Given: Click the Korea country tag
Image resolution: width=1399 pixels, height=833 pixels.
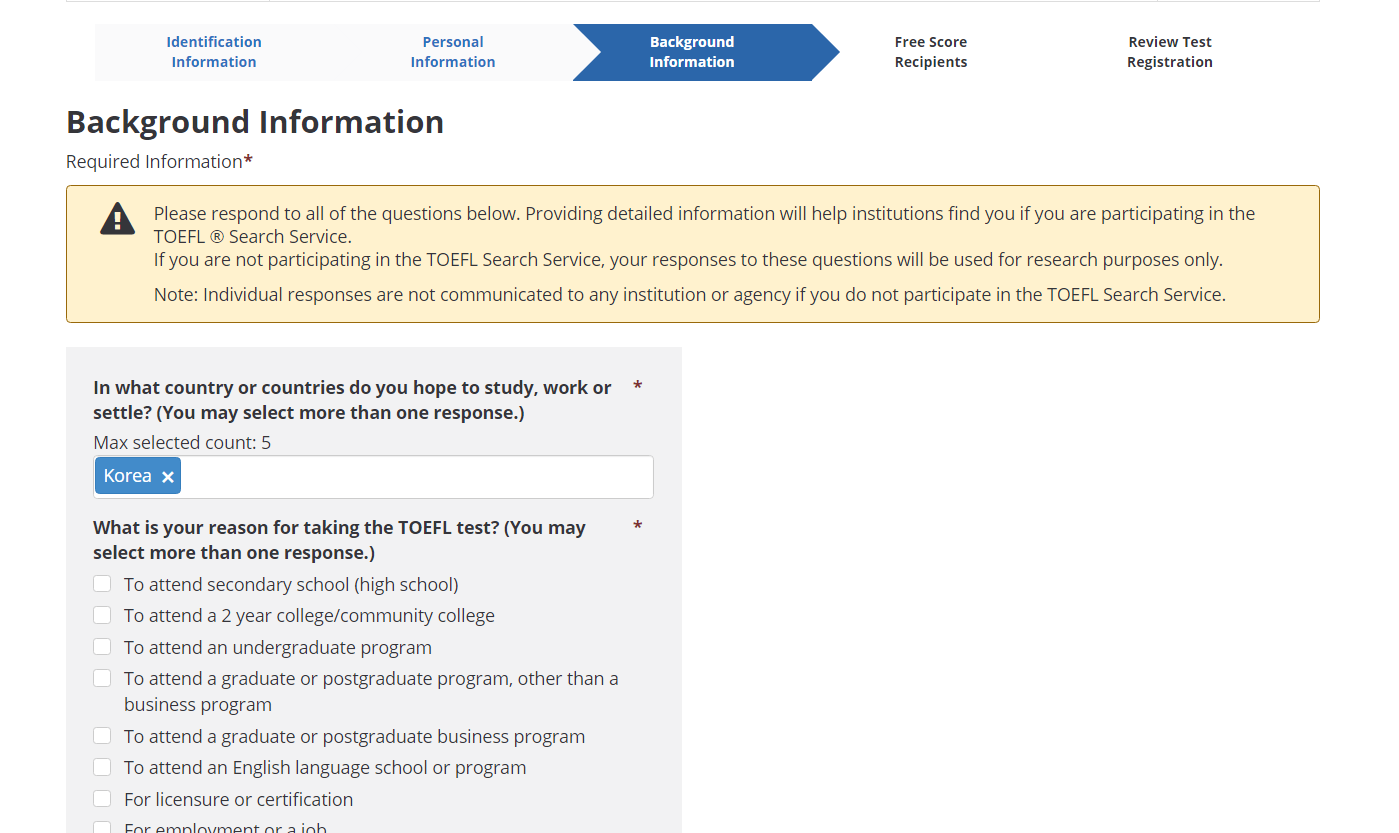Looking at the screenshot, I should [x=128, y=476].
